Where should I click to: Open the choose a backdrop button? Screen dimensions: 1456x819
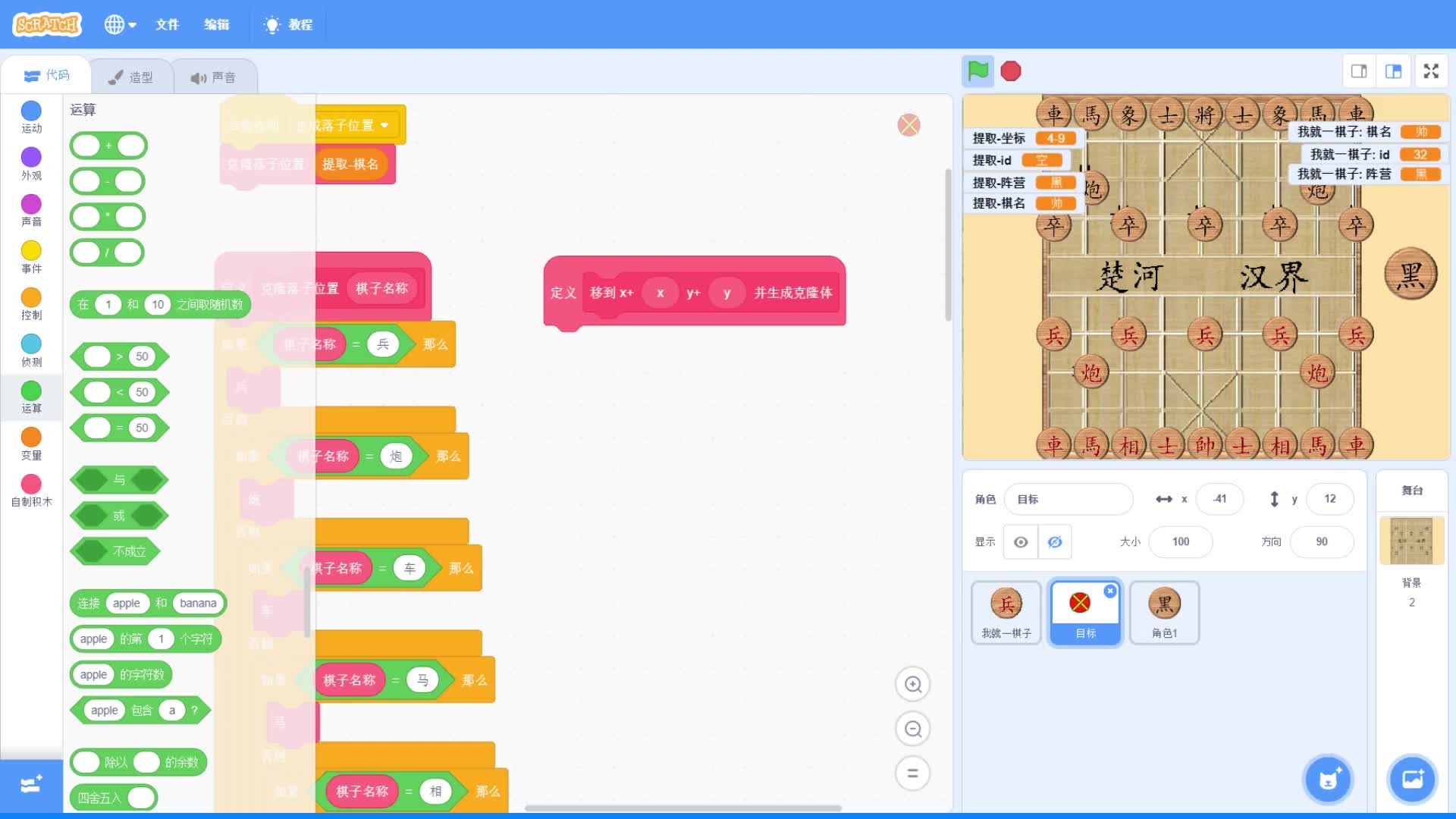click(1412, 780)
